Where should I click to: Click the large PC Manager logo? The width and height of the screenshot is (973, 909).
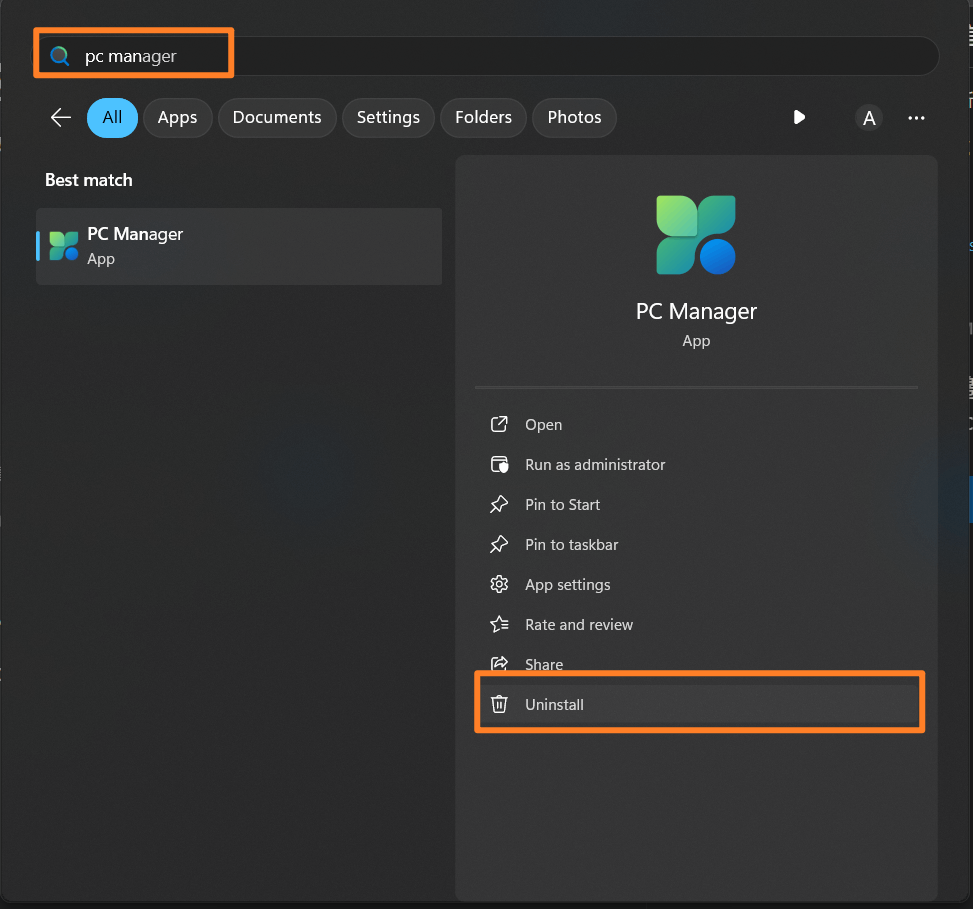(696, 235)
